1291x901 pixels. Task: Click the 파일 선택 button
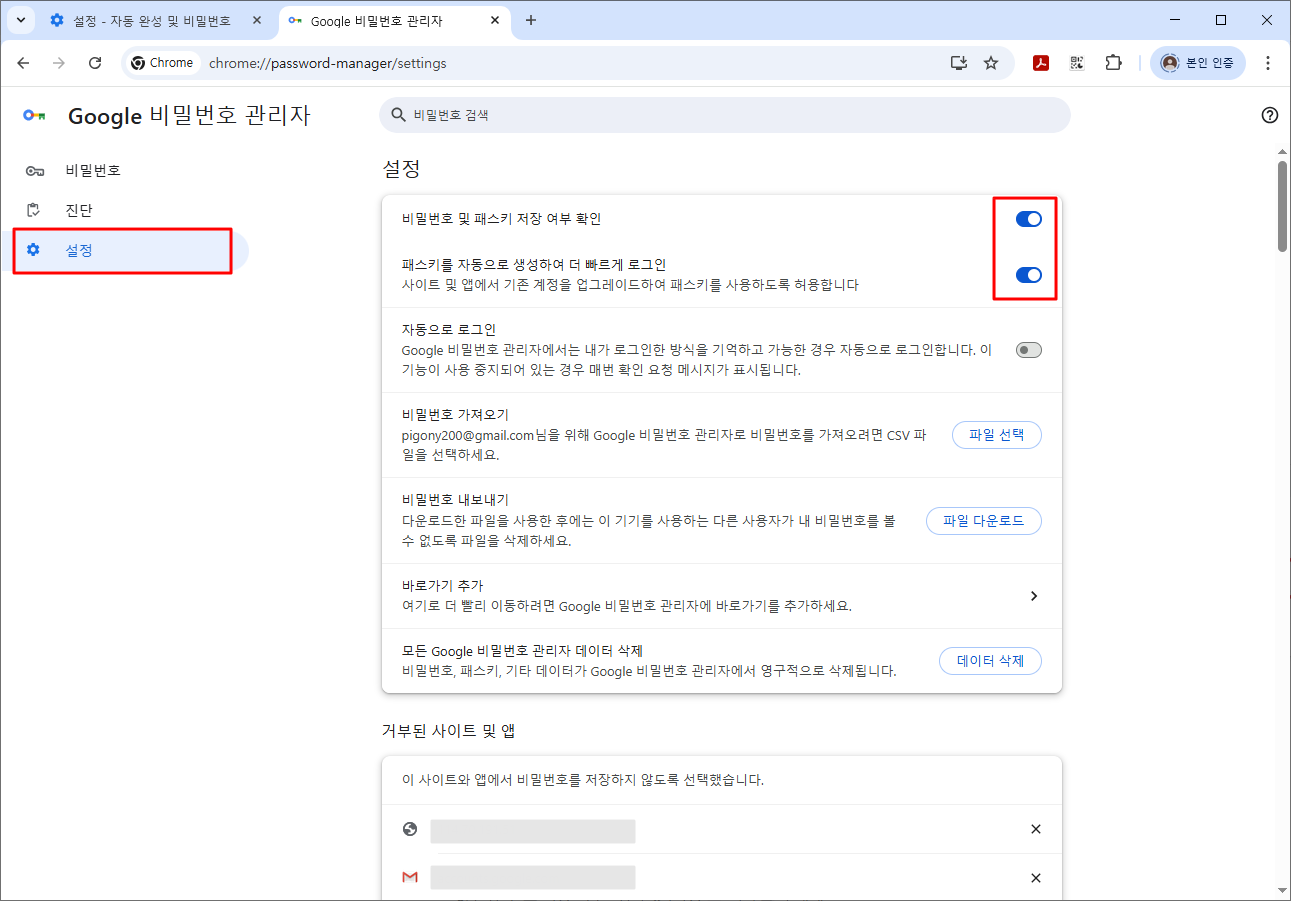click(x=997, y=435)
